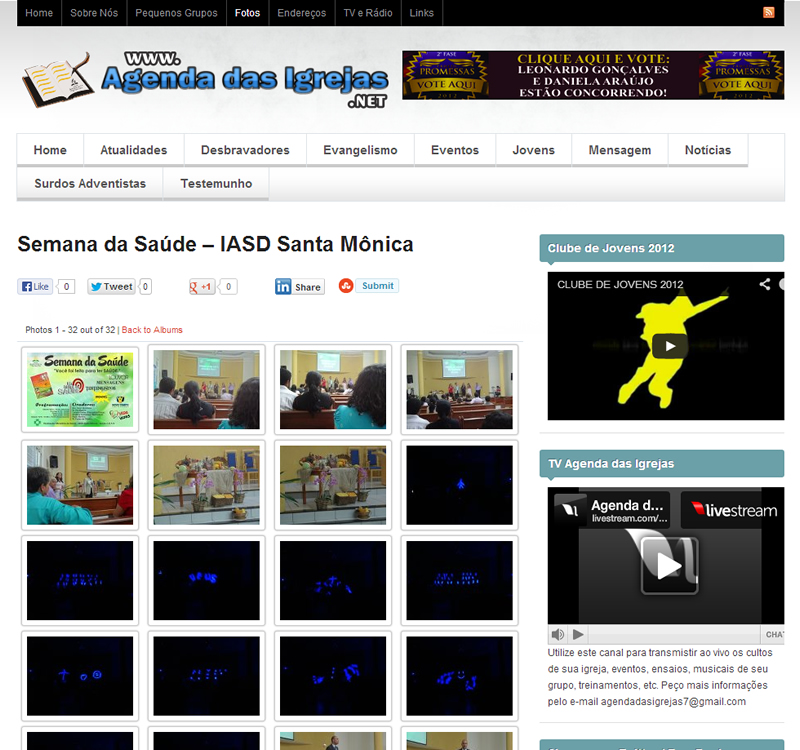
Task: Click the Google +1 button
Action: coord(202,287)
